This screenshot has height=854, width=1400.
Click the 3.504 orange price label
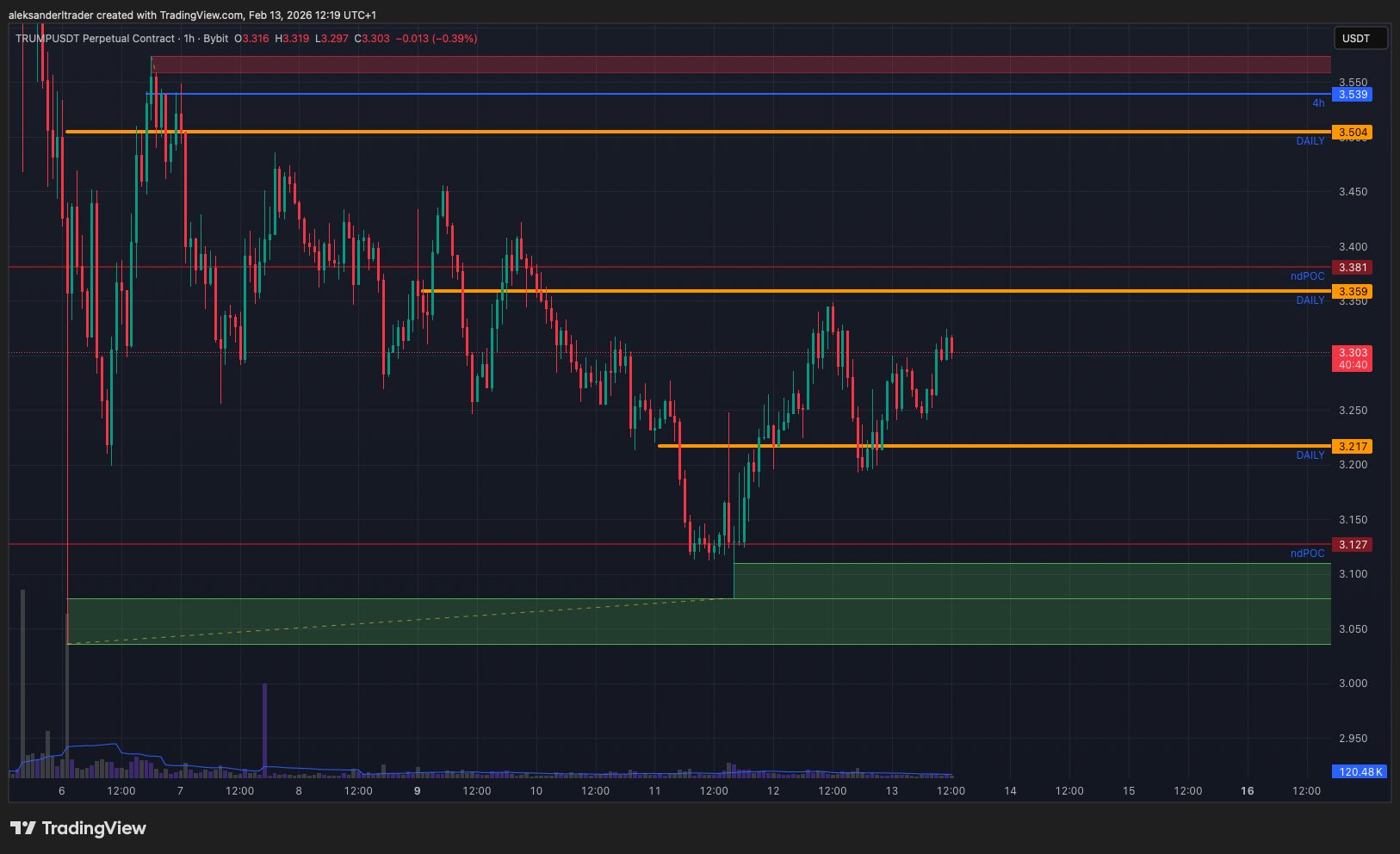[x=1352, y=133]
